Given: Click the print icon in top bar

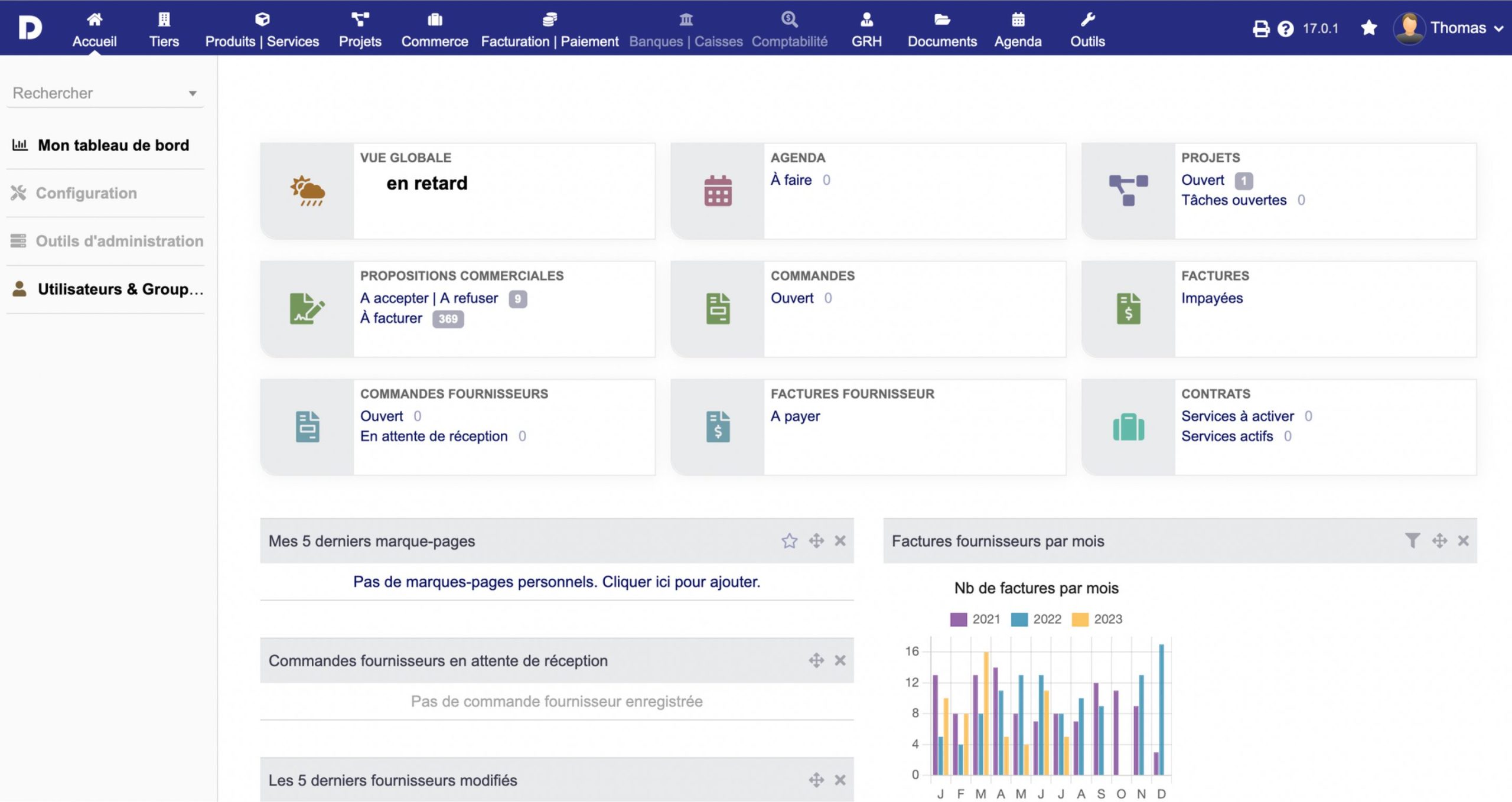Looking at the screenshot, I should pyautogui.click(x=1260, y=28).
